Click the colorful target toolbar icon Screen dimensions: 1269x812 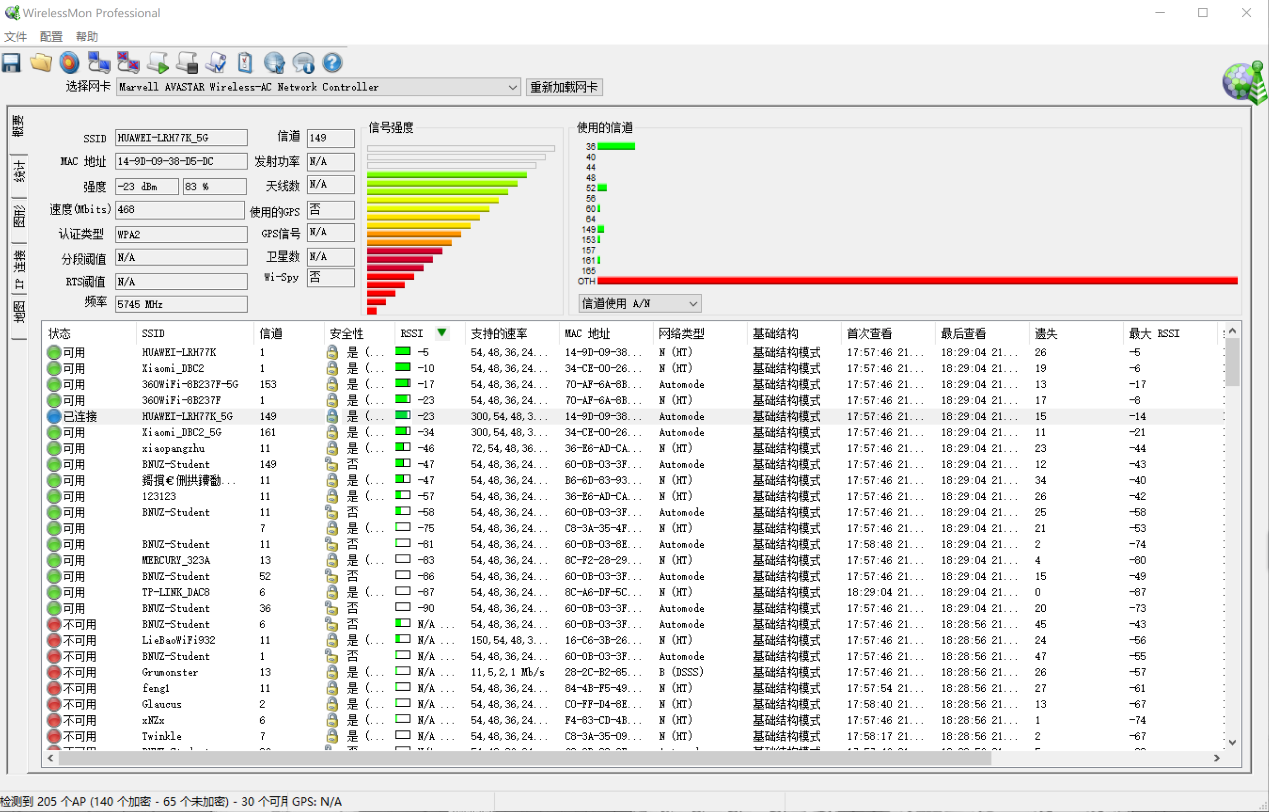click(x=69, y=63)
